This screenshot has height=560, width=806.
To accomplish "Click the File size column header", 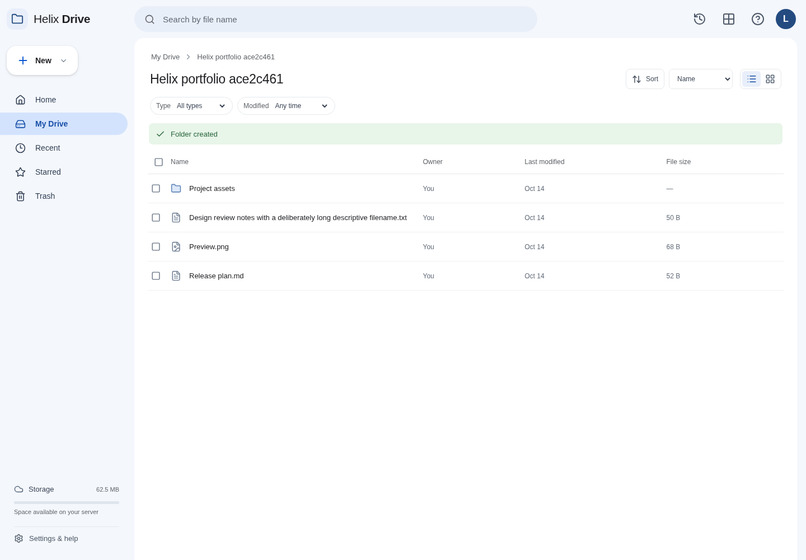I will 679,161.
